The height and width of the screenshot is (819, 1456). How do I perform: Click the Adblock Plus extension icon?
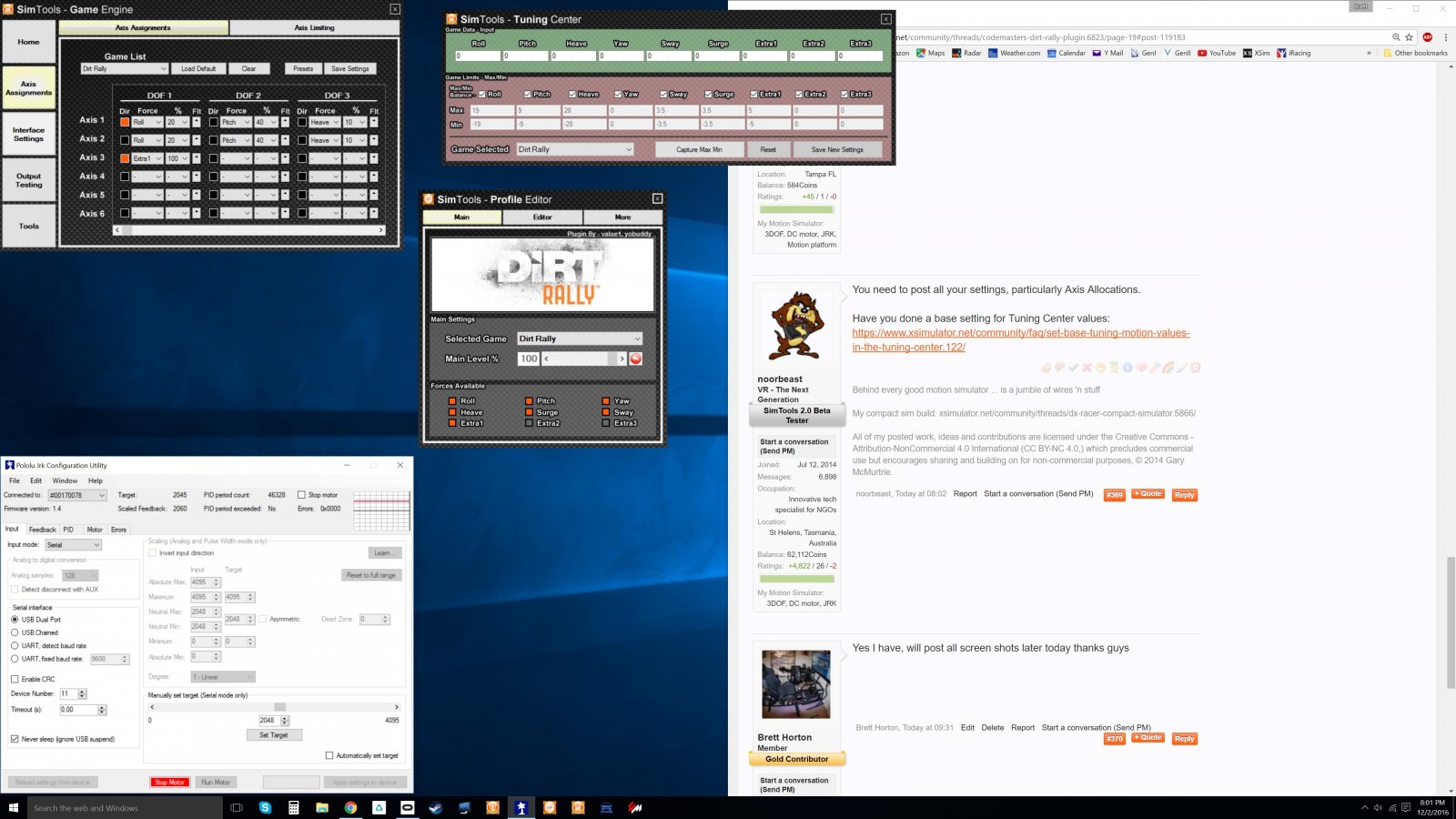pyautogui.click(x=1427, y=37)
